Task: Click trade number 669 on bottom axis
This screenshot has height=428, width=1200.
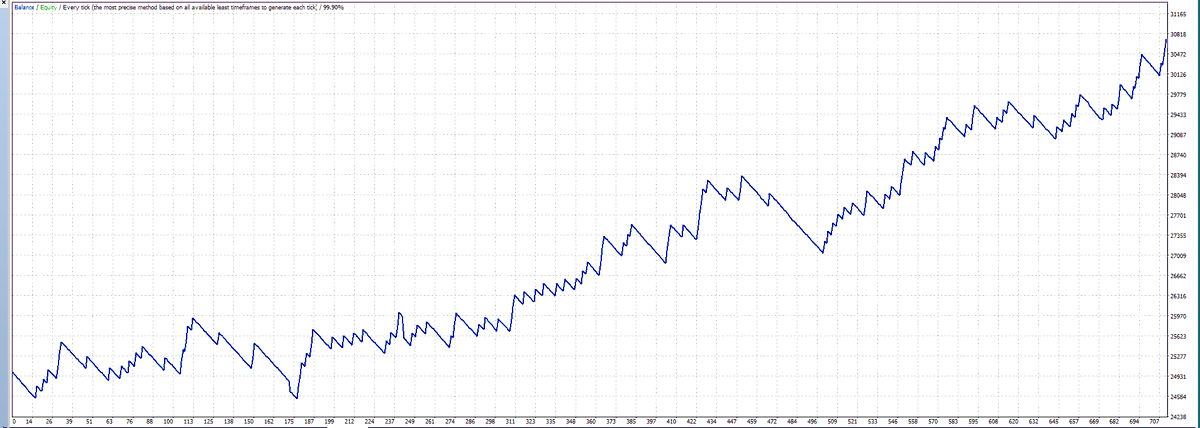Action: click(x=1095, y=422)
